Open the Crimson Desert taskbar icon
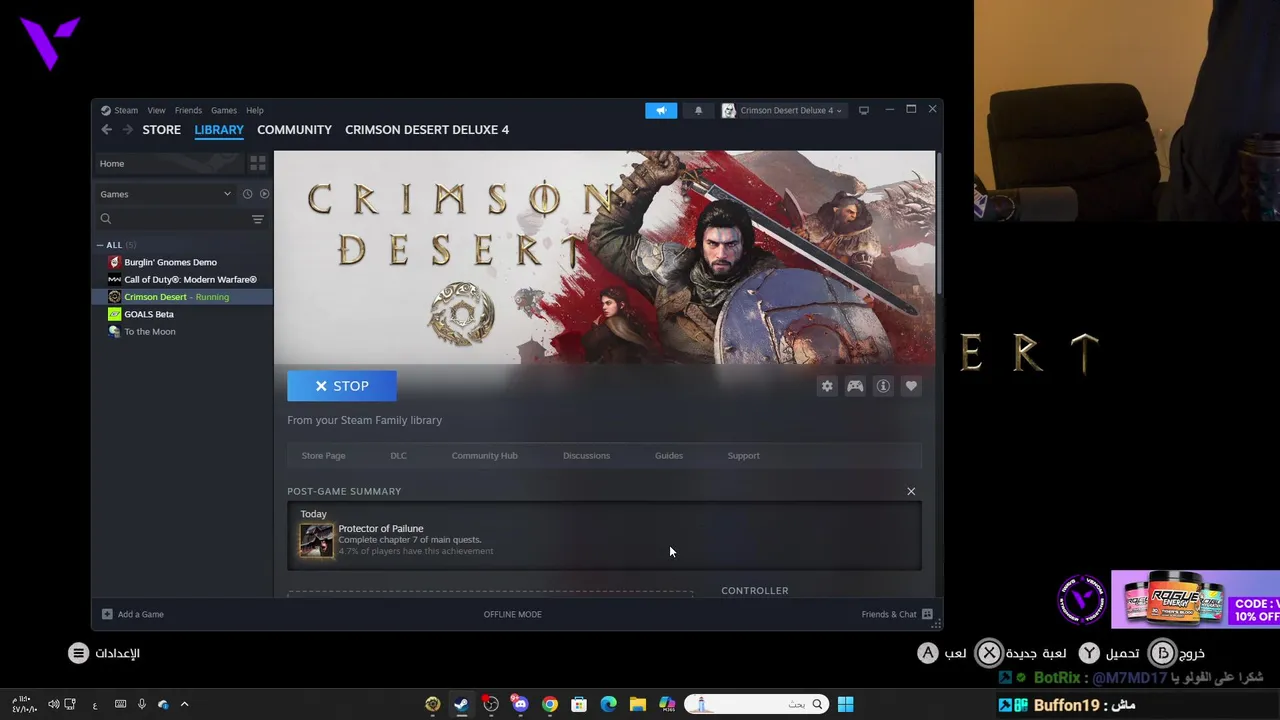Image resolution: width=1280 pixels, height=720 pixels. pos(432,704)
